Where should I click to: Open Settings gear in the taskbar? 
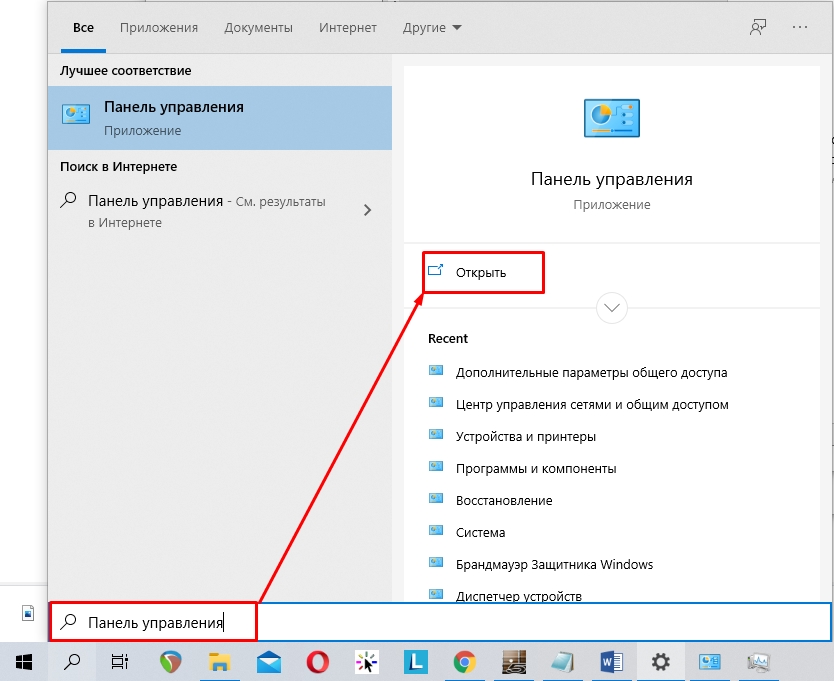click(x=661, y=662)
